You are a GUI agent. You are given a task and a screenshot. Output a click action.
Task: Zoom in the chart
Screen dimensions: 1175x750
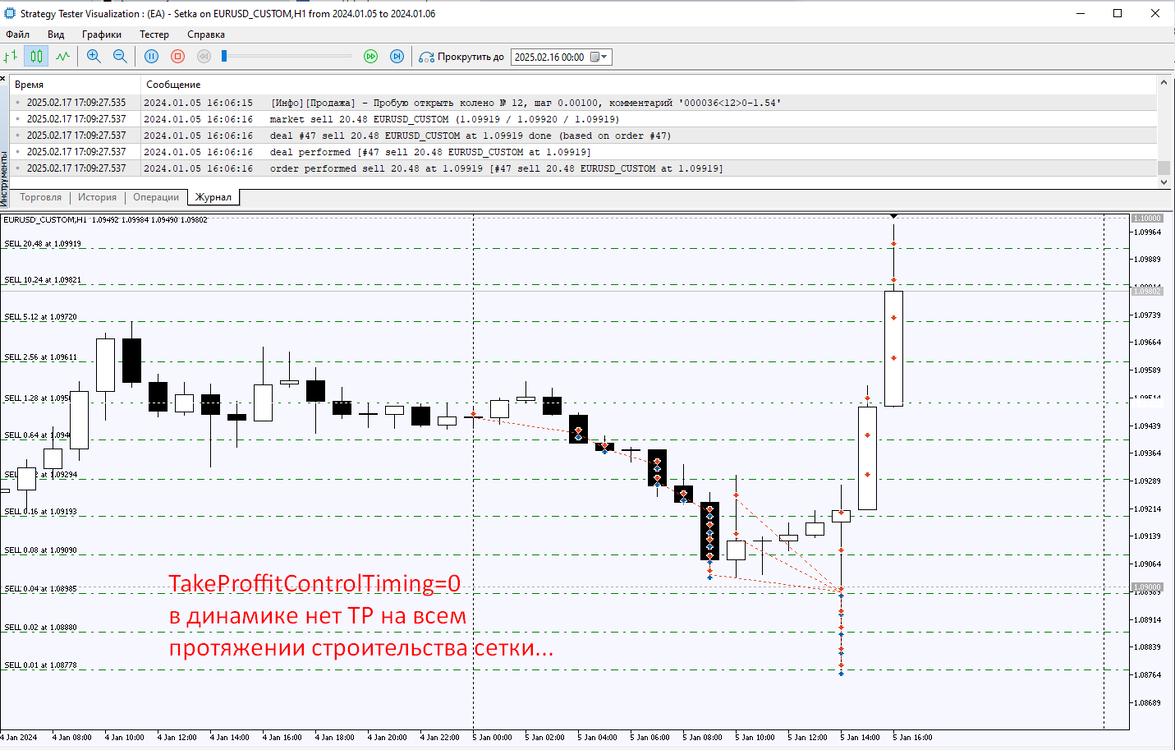click(x=94, y=56)
